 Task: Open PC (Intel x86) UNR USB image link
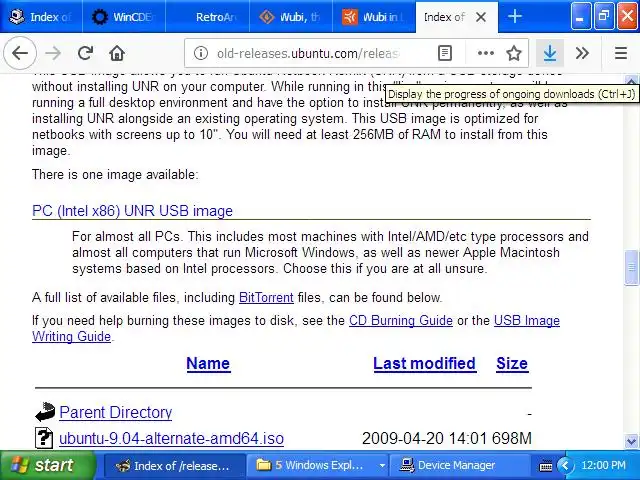132,211
